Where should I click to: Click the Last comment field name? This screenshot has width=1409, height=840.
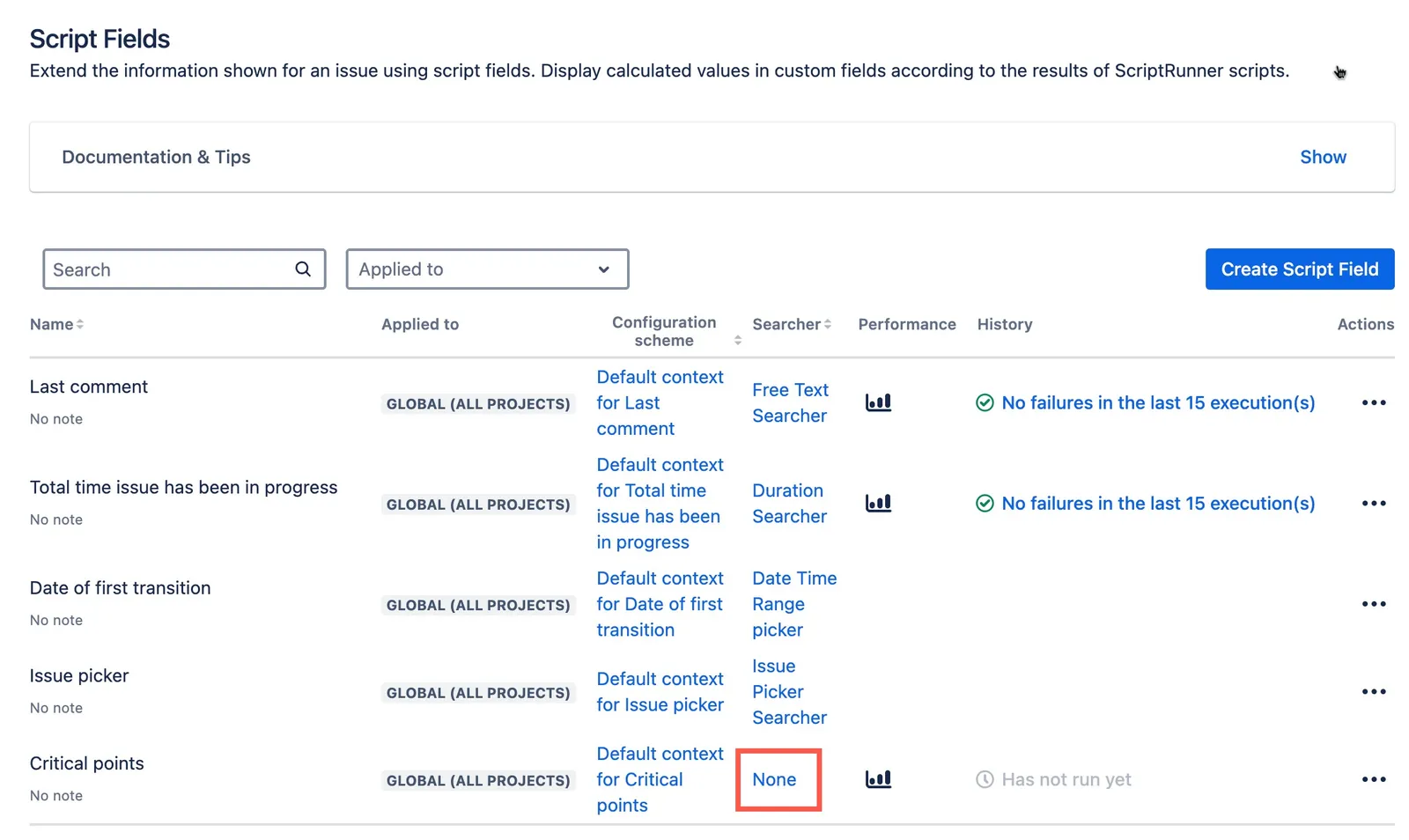click(x=89, y=387)
